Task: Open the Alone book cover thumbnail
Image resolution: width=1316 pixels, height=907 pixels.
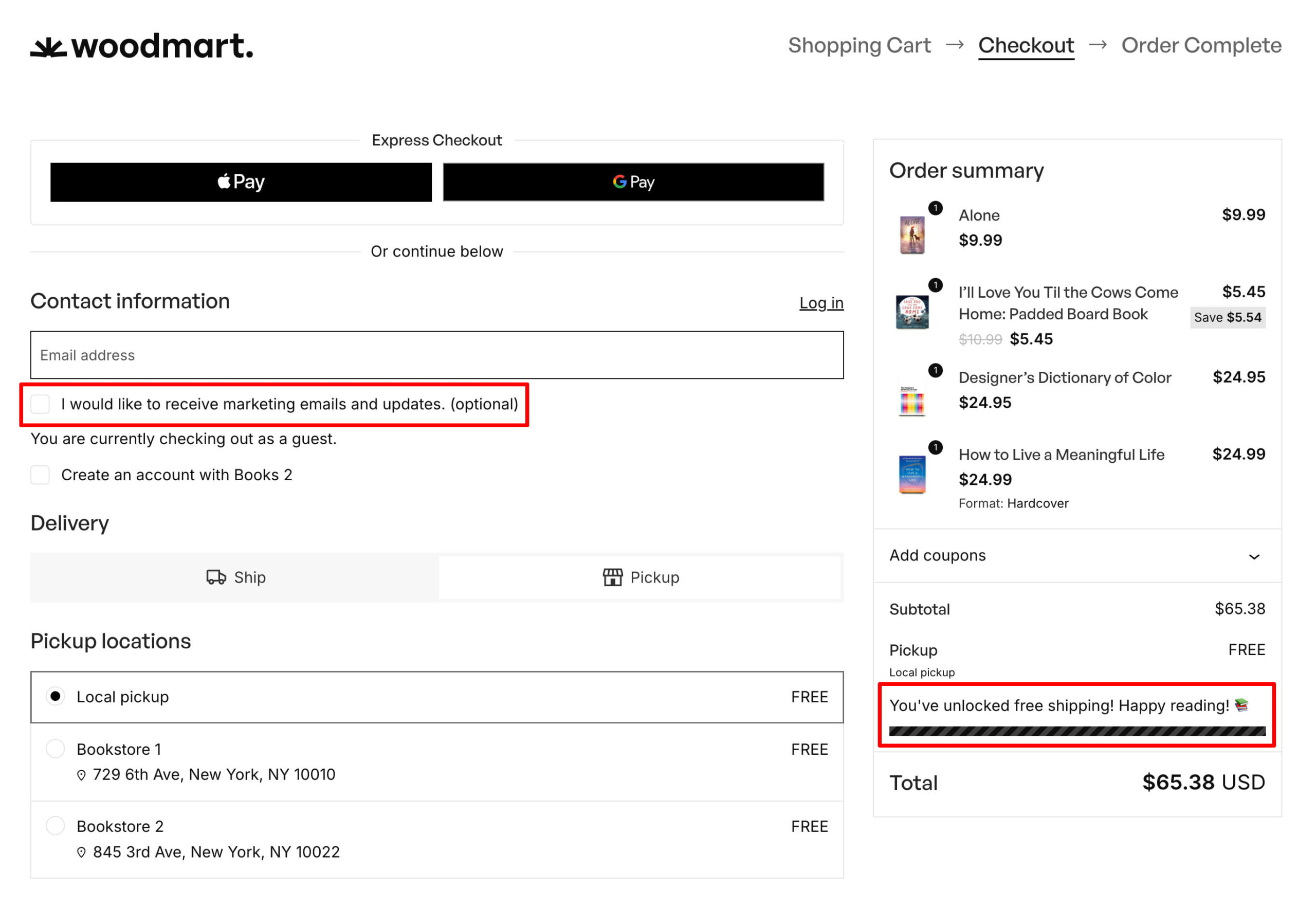Action: (912, 234)
